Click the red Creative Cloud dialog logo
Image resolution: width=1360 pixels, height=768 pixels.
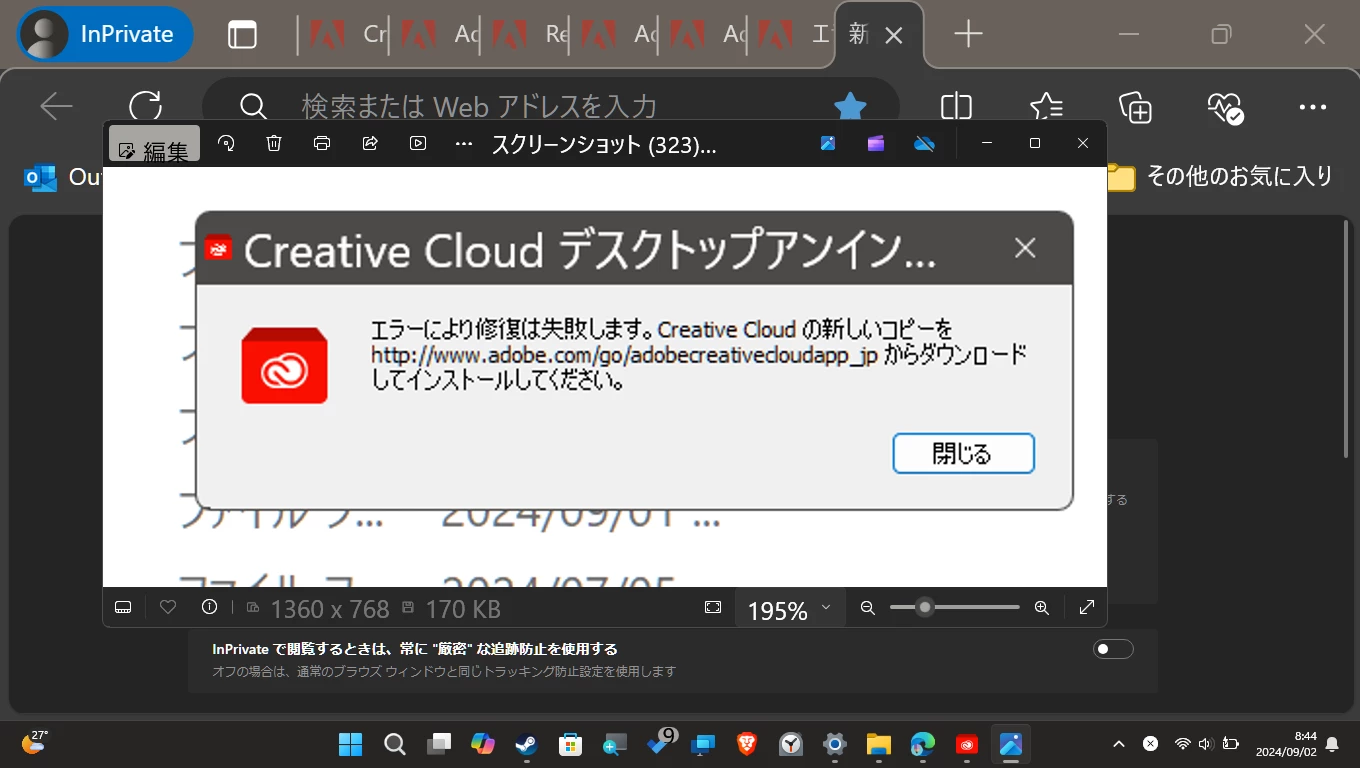click(284, 366)
